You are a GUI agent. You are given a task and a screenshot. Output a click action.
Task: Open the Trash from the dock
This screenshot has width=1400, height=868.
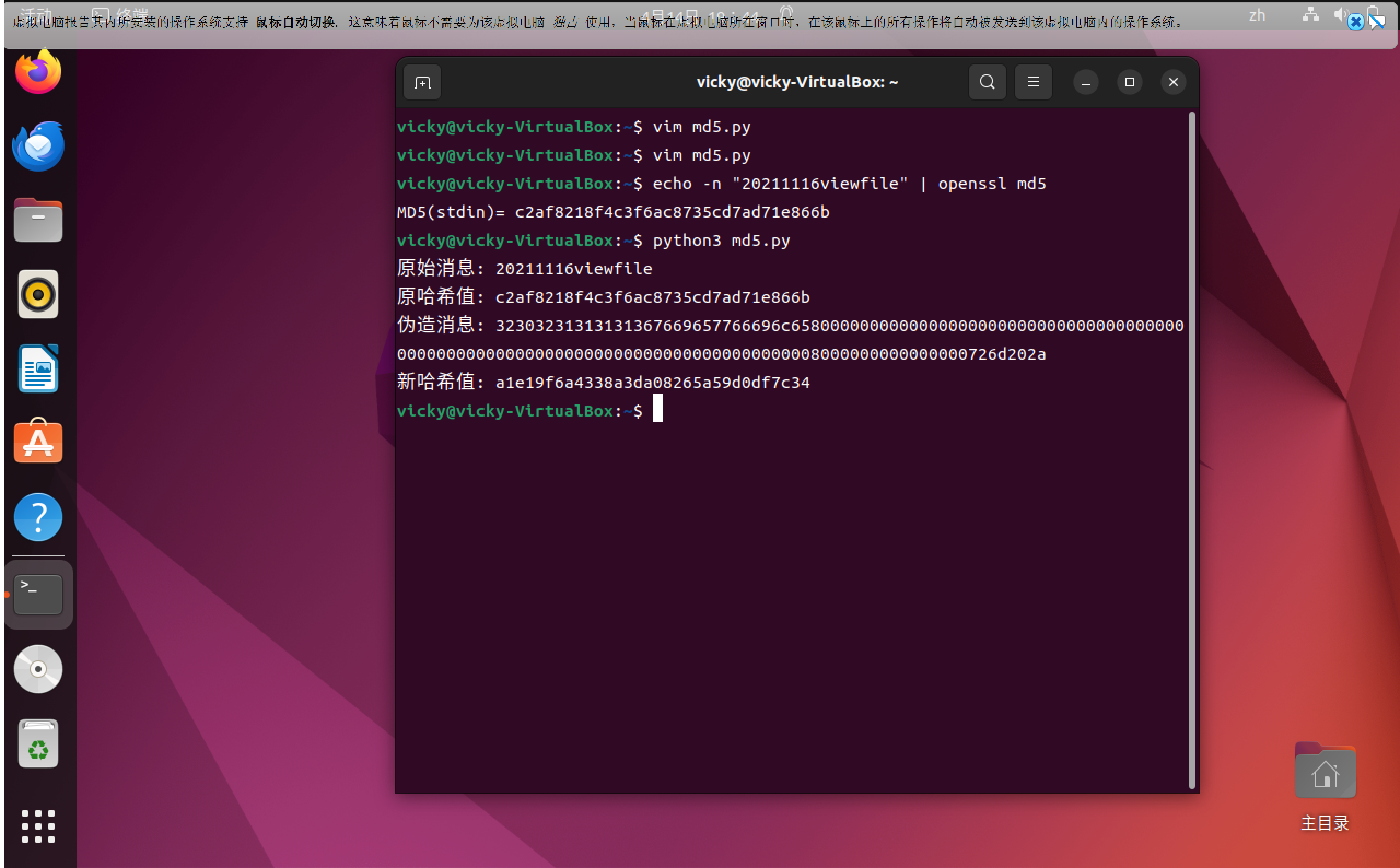click(x=38, y=743)
